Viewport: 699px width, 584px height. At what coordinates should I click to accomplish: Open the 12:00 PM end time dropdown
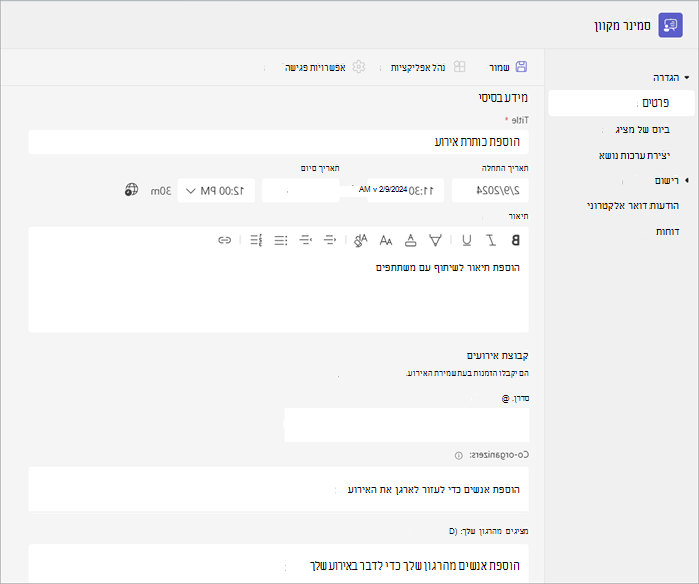click(x=216, y=191)
